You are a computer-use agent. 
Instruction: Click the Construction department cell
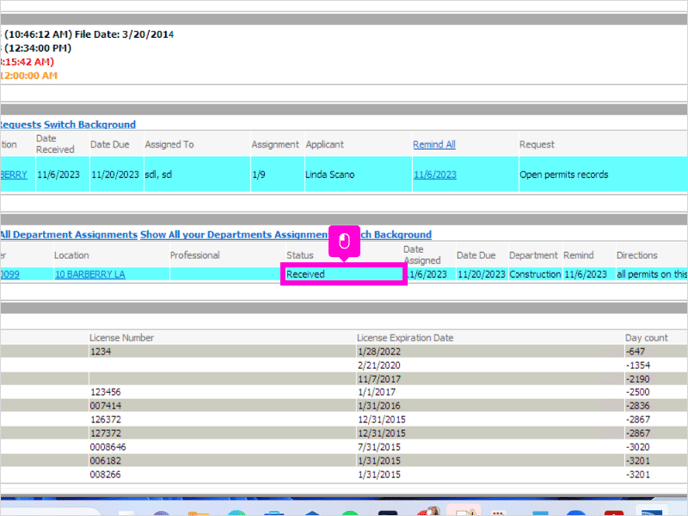535,275
